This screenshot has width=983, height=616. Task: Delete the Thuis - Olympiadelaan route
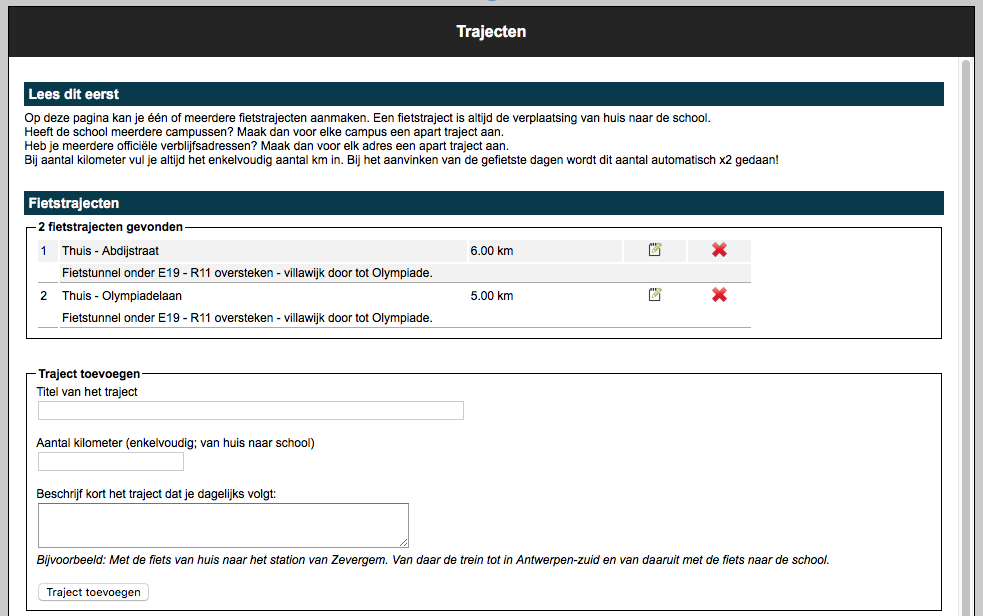[719, 295]
